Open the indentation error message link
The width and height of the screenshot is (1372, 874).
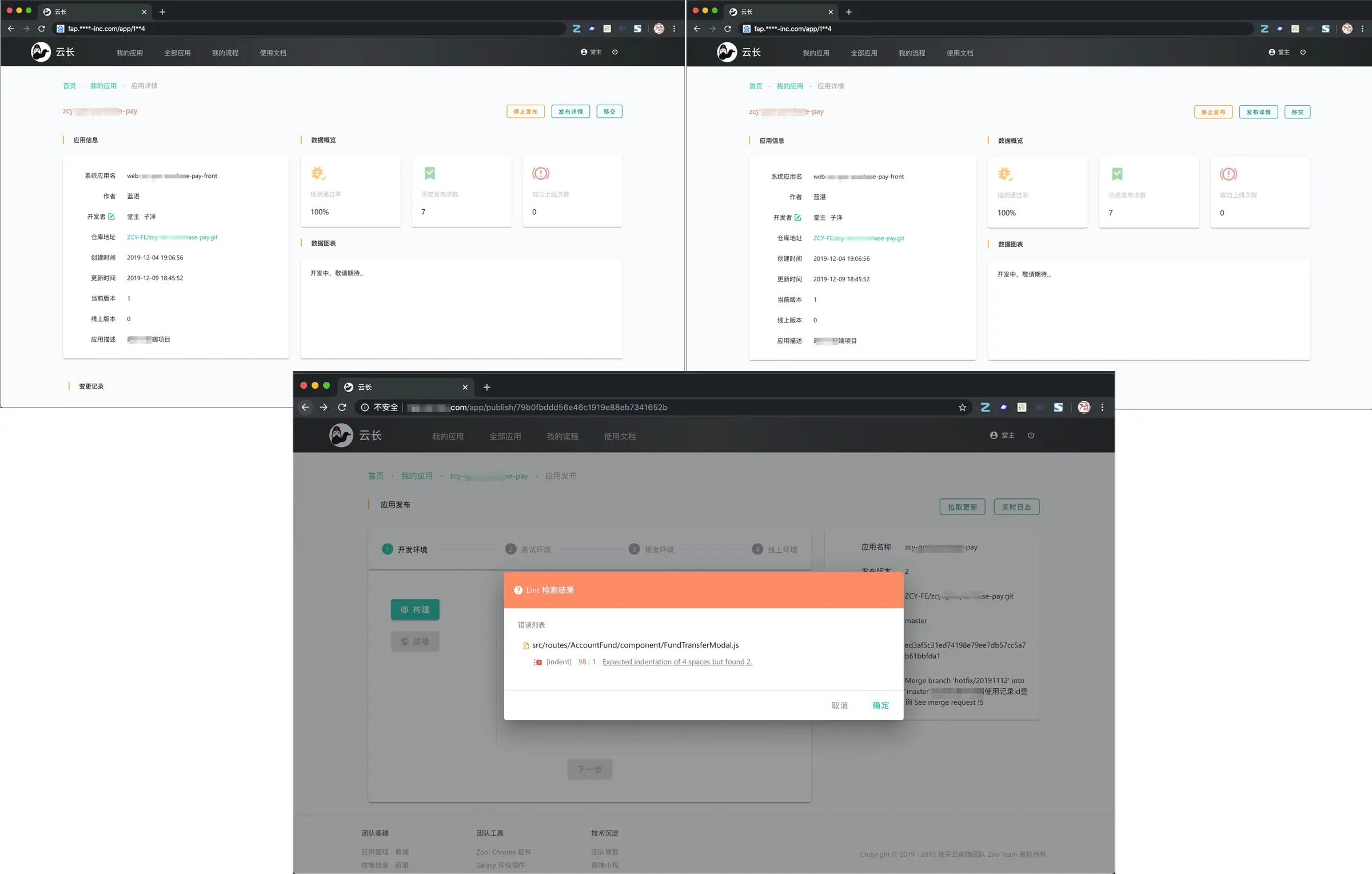pos(677,662)
